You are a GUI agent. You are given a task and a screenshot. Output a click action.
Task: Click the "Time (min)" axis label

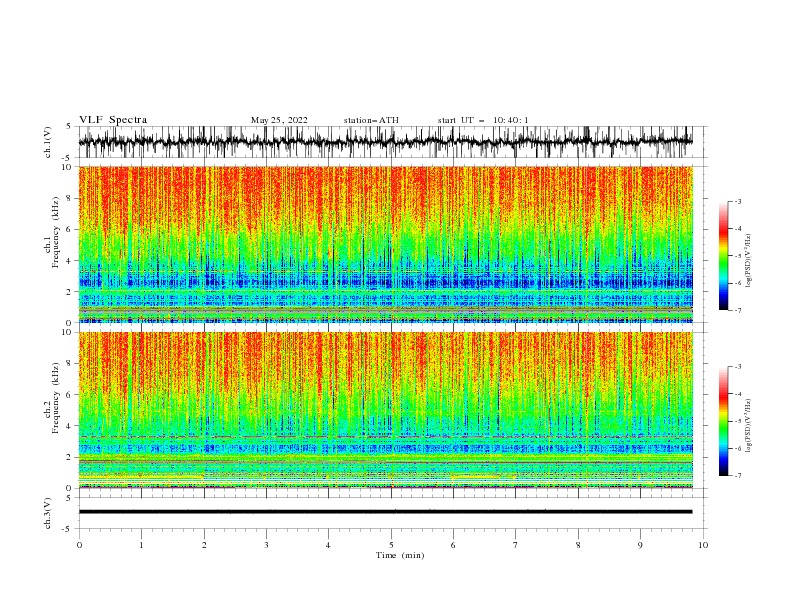pyautogui.click(x=400, y=555)
